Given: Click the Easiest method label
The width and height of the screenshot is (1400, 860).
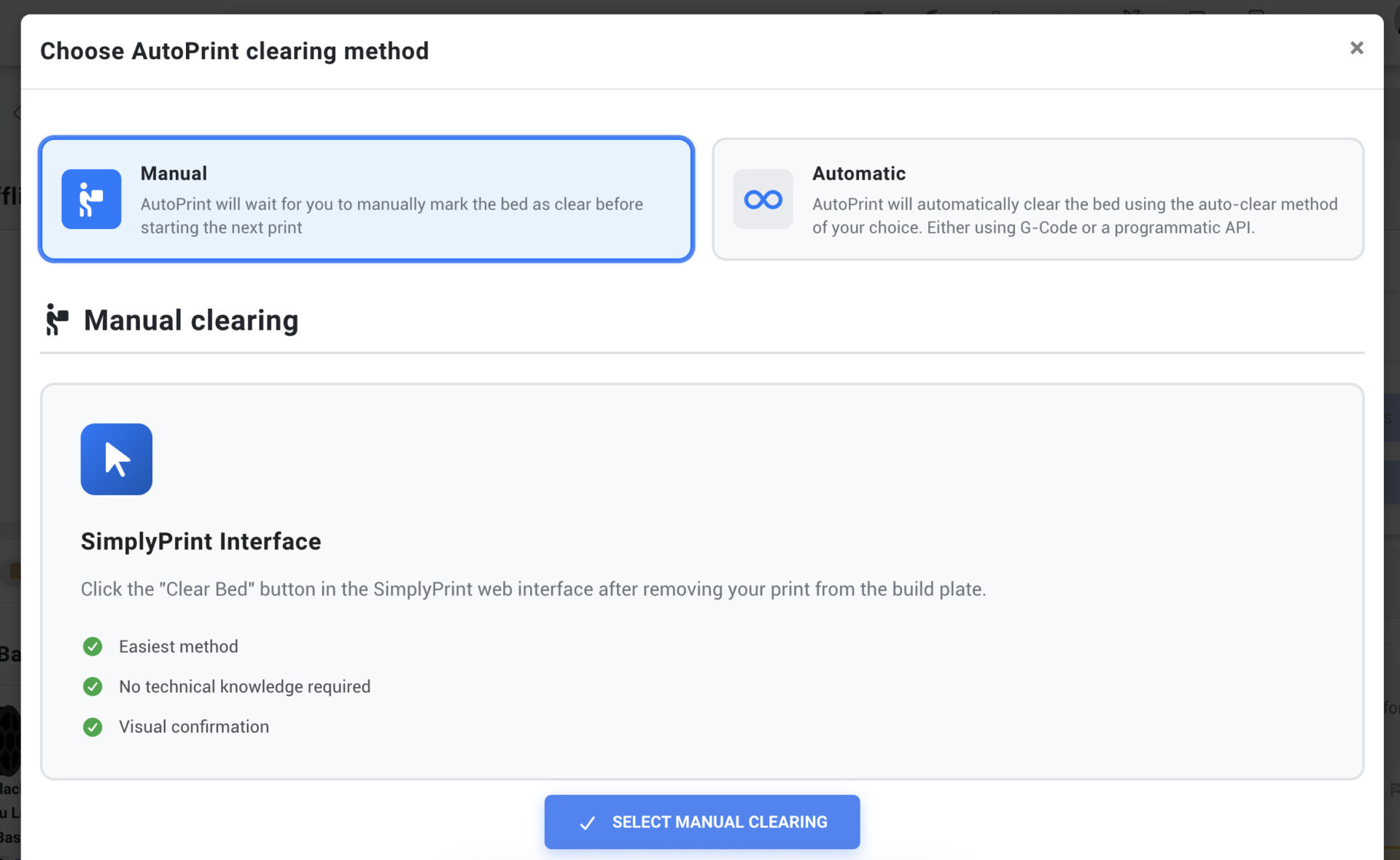Looking at the screenshot, I should point(179,646).
